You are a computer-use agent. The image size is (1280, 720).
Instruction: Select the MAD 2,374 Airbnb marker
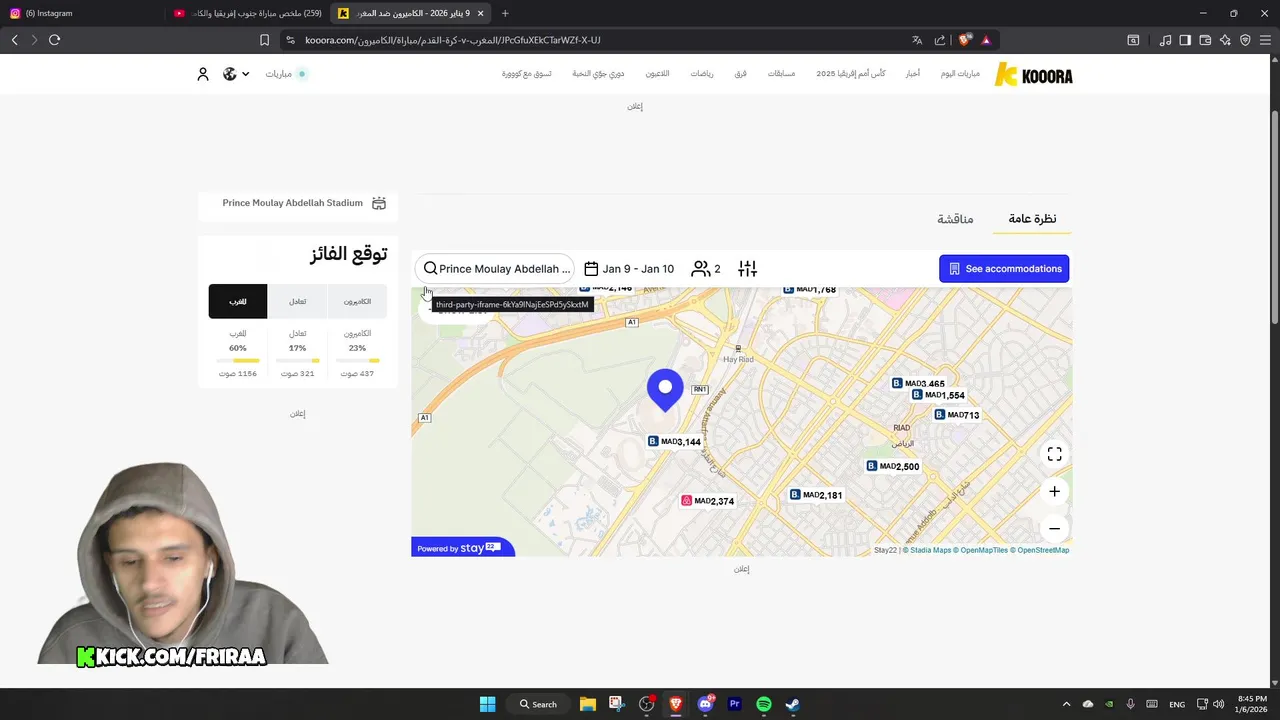tap(708, 501)
